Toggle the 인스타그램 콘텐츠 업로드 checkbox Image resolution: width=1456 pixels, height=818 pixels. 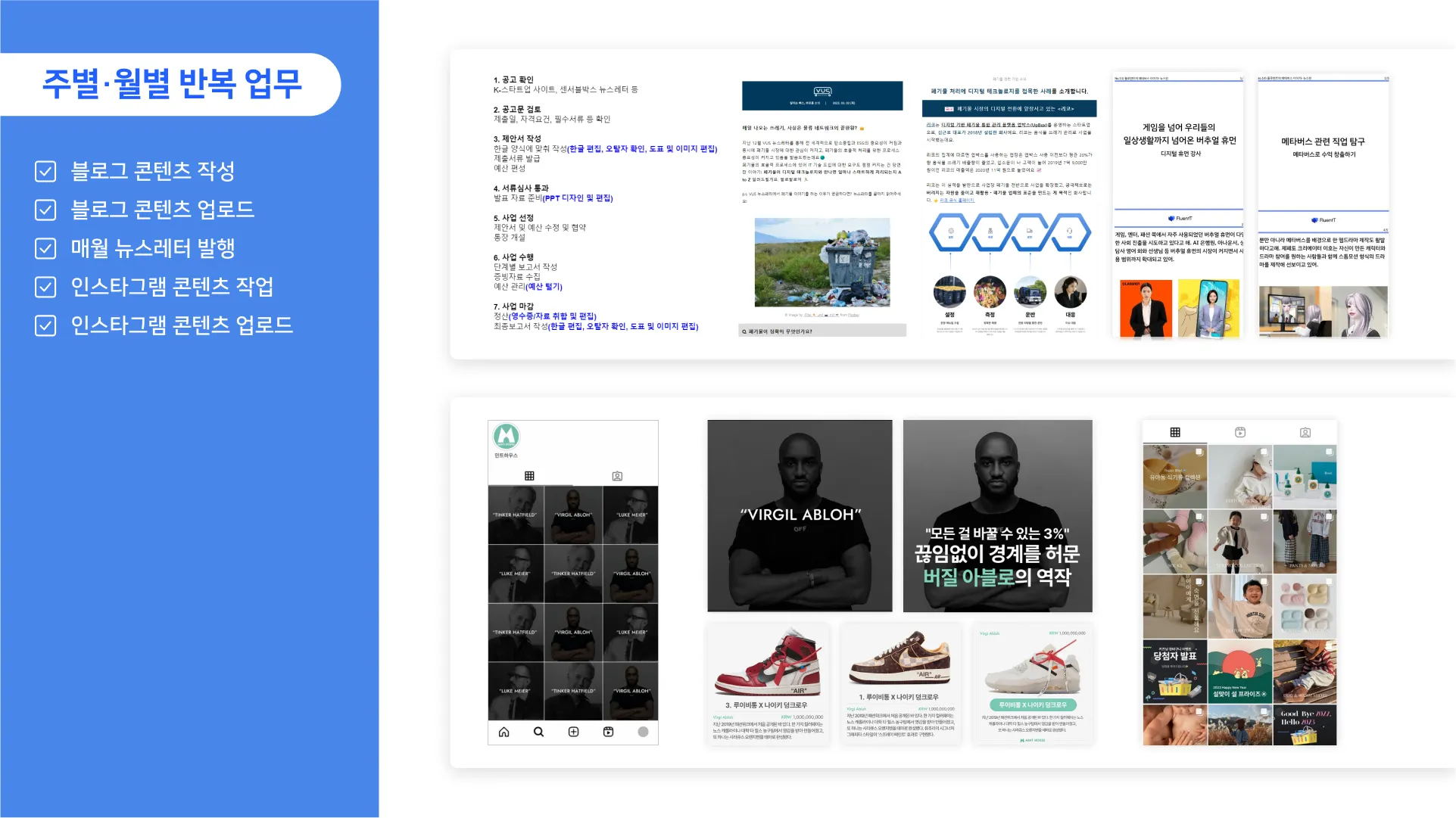point(45,325)
